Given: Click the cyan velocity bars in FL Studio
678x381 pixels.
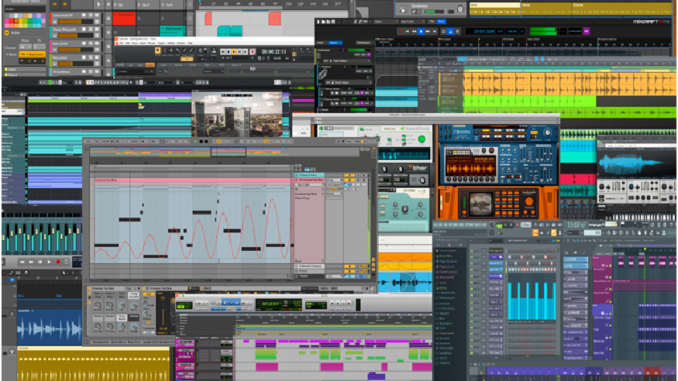Looking at the screenshot, I should (532, 301).
